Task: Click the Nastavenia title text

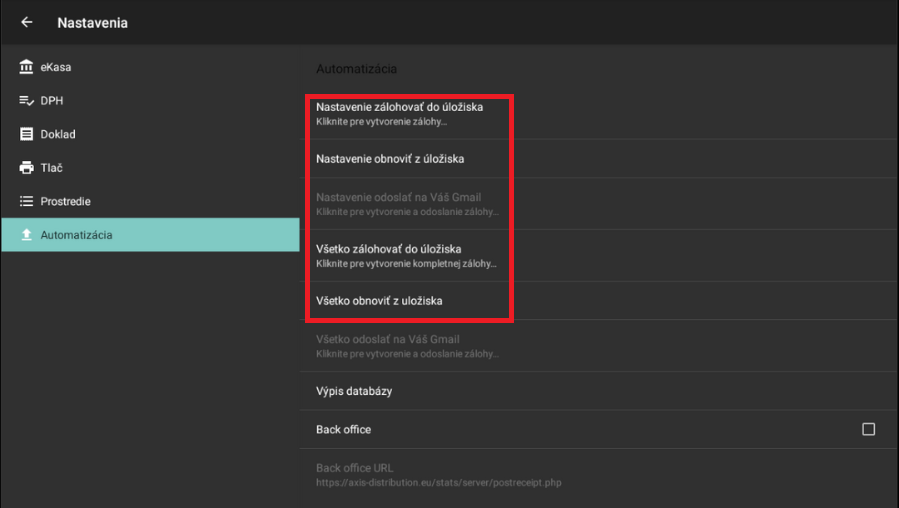Action: click(x=93, y=22)
